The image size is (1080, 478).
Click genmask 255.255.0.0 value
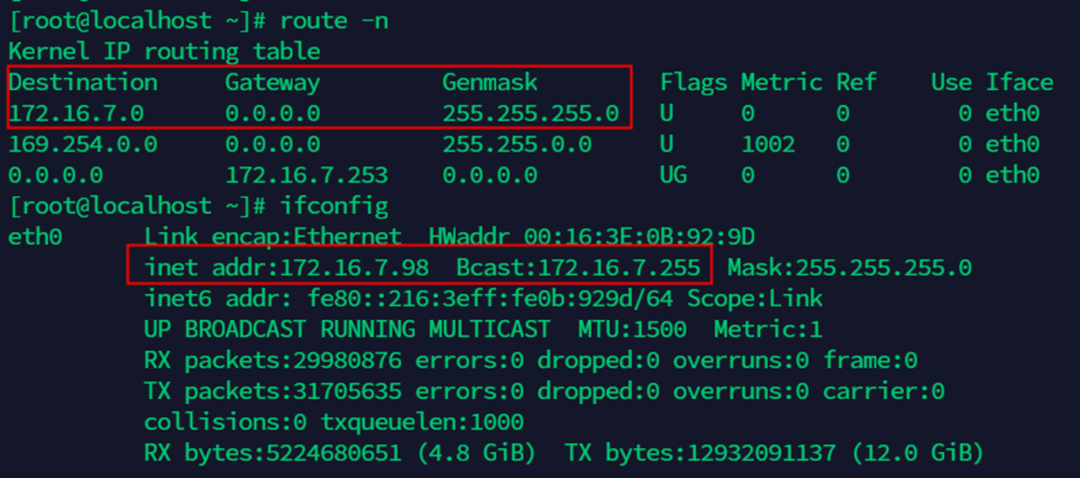[517, 145]
